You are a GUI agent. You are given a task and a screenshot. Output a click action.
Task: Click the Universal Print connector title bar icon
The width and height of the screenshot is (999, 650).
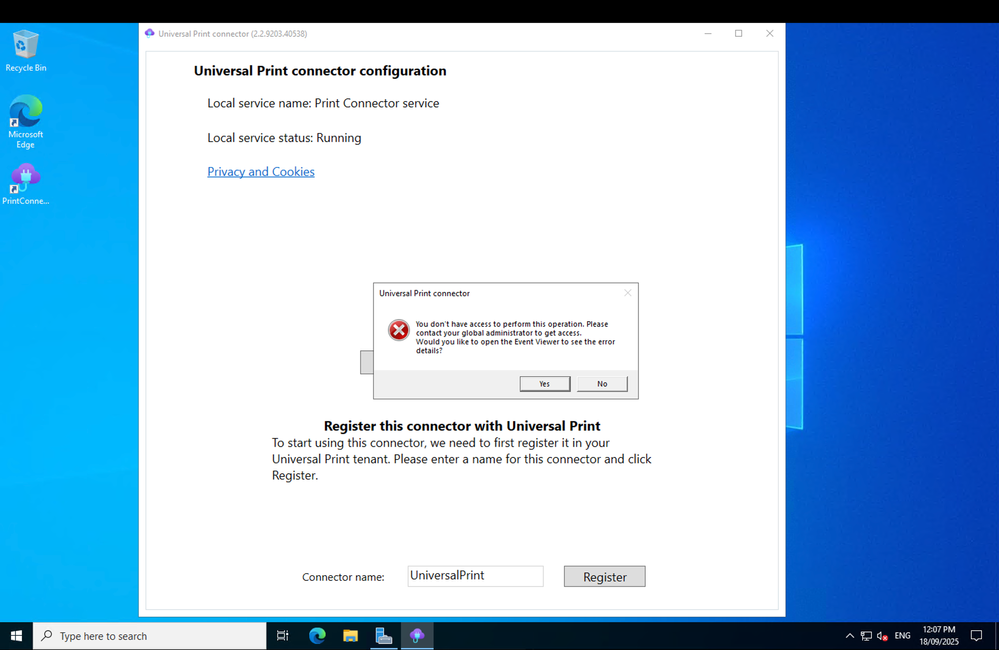click(x=150, y=33)
